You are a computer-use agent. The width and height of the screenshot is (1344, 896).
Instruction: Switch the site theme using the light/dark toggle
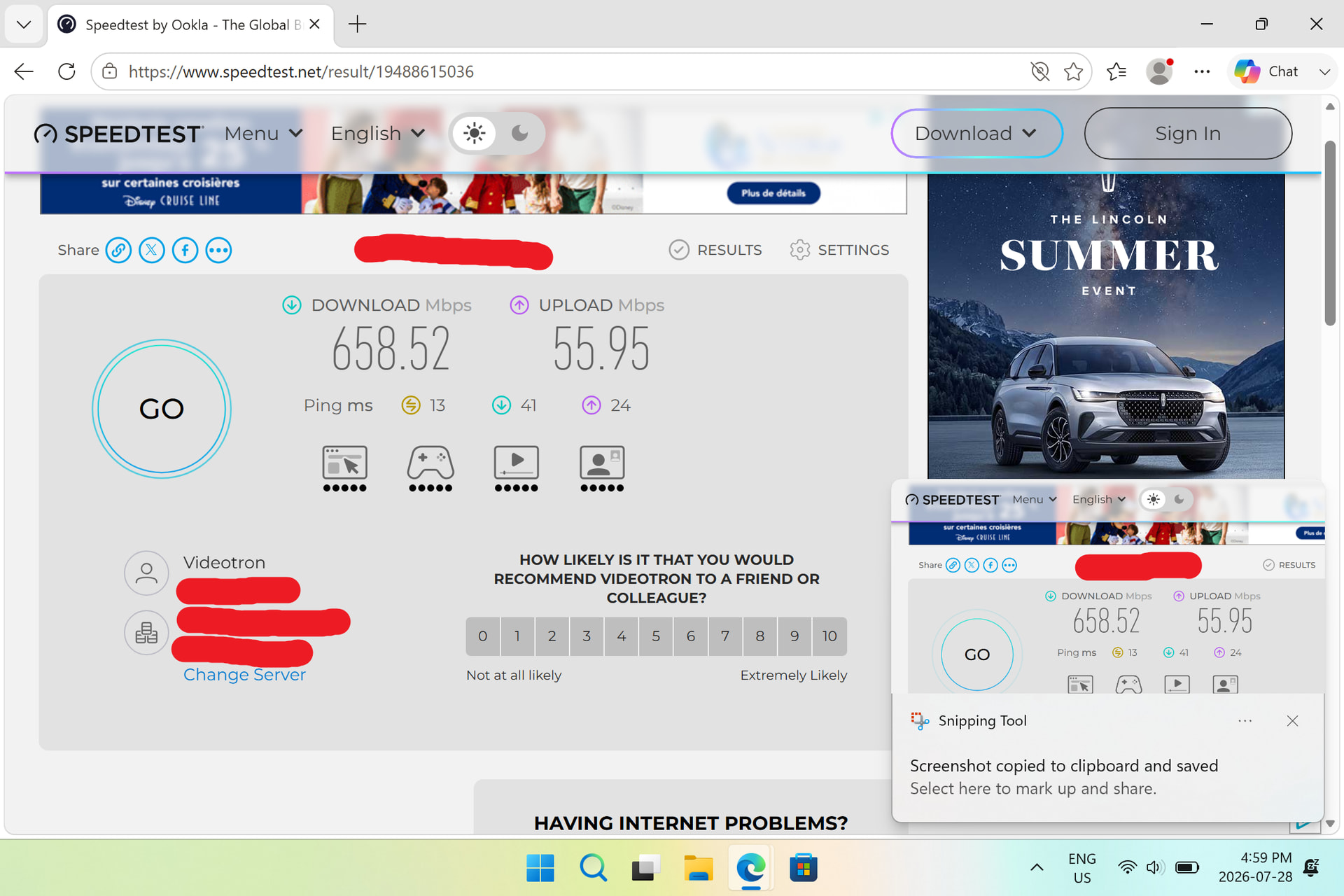pos(496,133)
